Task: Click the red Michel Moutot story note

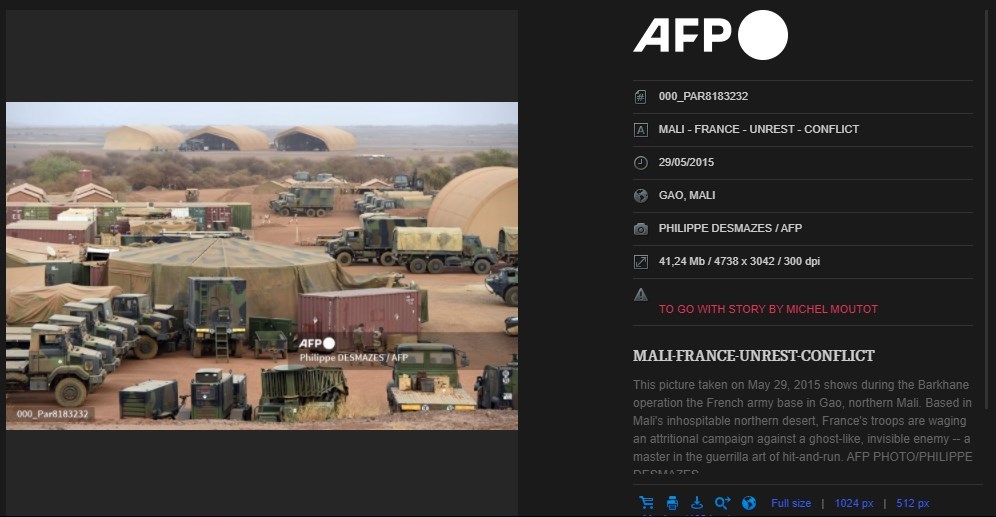Action: [x=768, y=309]
